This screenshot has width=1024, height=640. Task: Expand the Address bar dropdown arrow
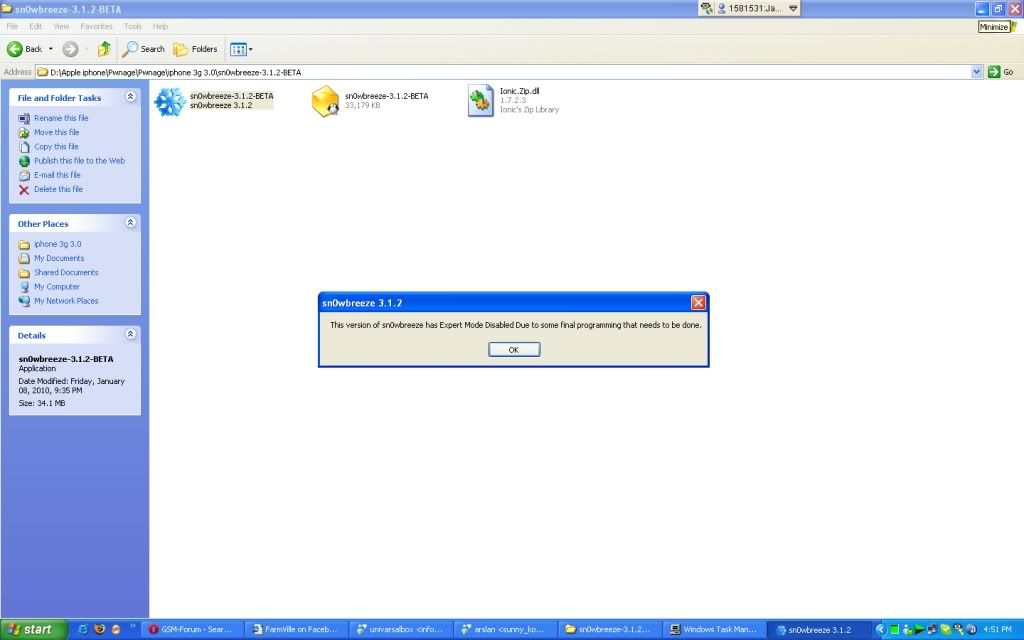tap(977, 72)
